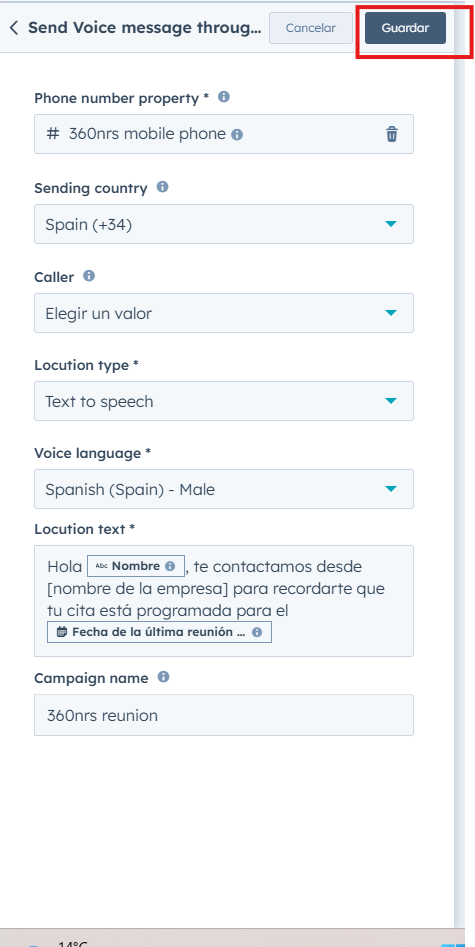This screenshot has height=947, width=475.
Task: Click the Cancelar button
Action: pyautogui.click(x=311, y=28)
